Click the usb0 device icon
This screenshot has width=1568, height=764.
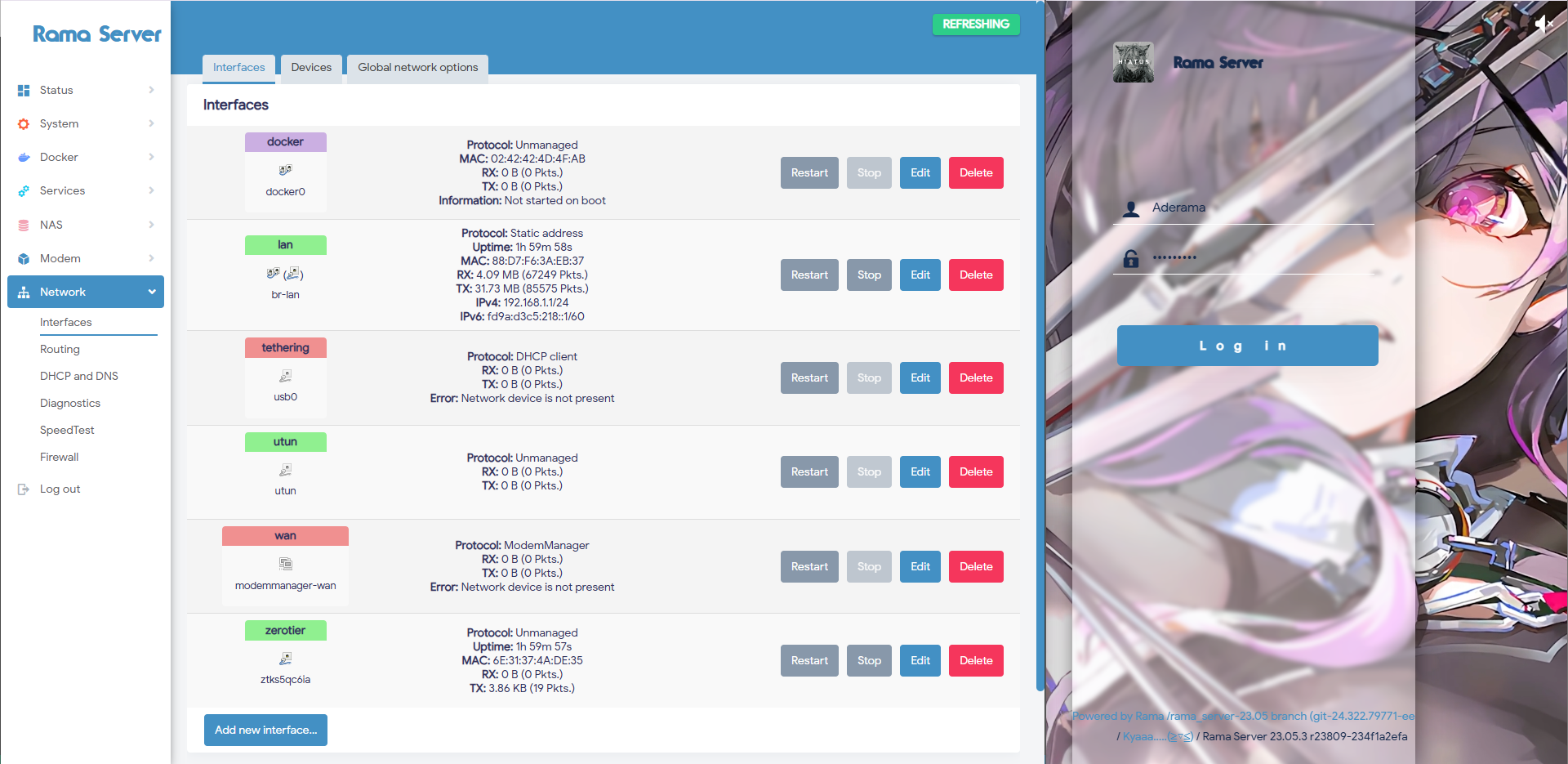(285, 376)
